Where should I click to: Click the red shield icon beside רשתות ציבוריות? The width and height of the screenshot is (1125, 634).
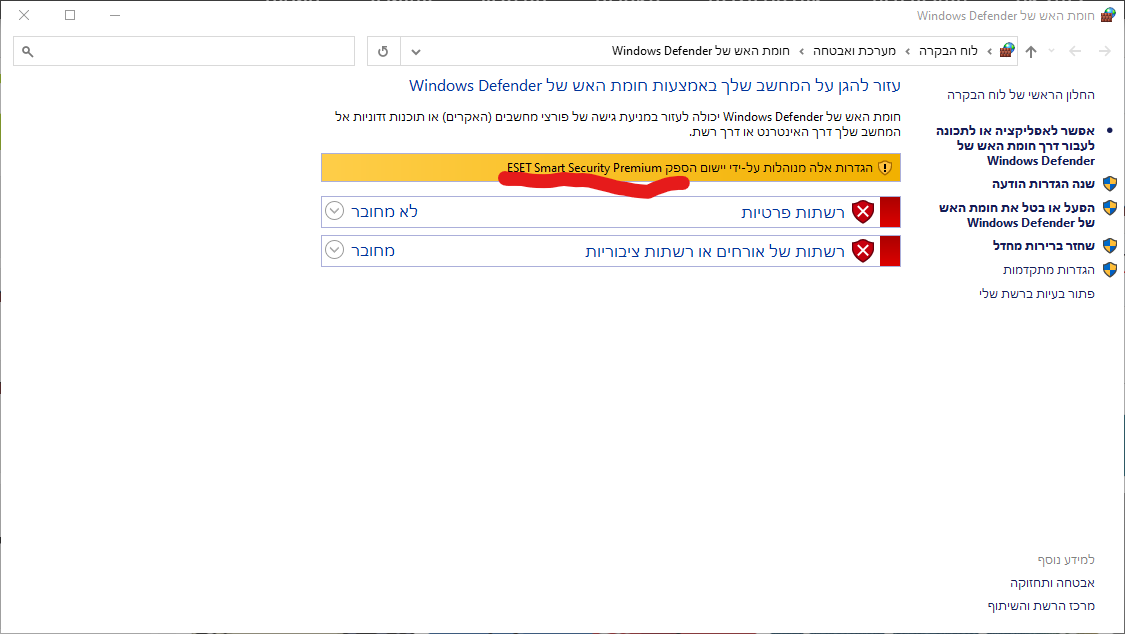(x=862, y=251)
